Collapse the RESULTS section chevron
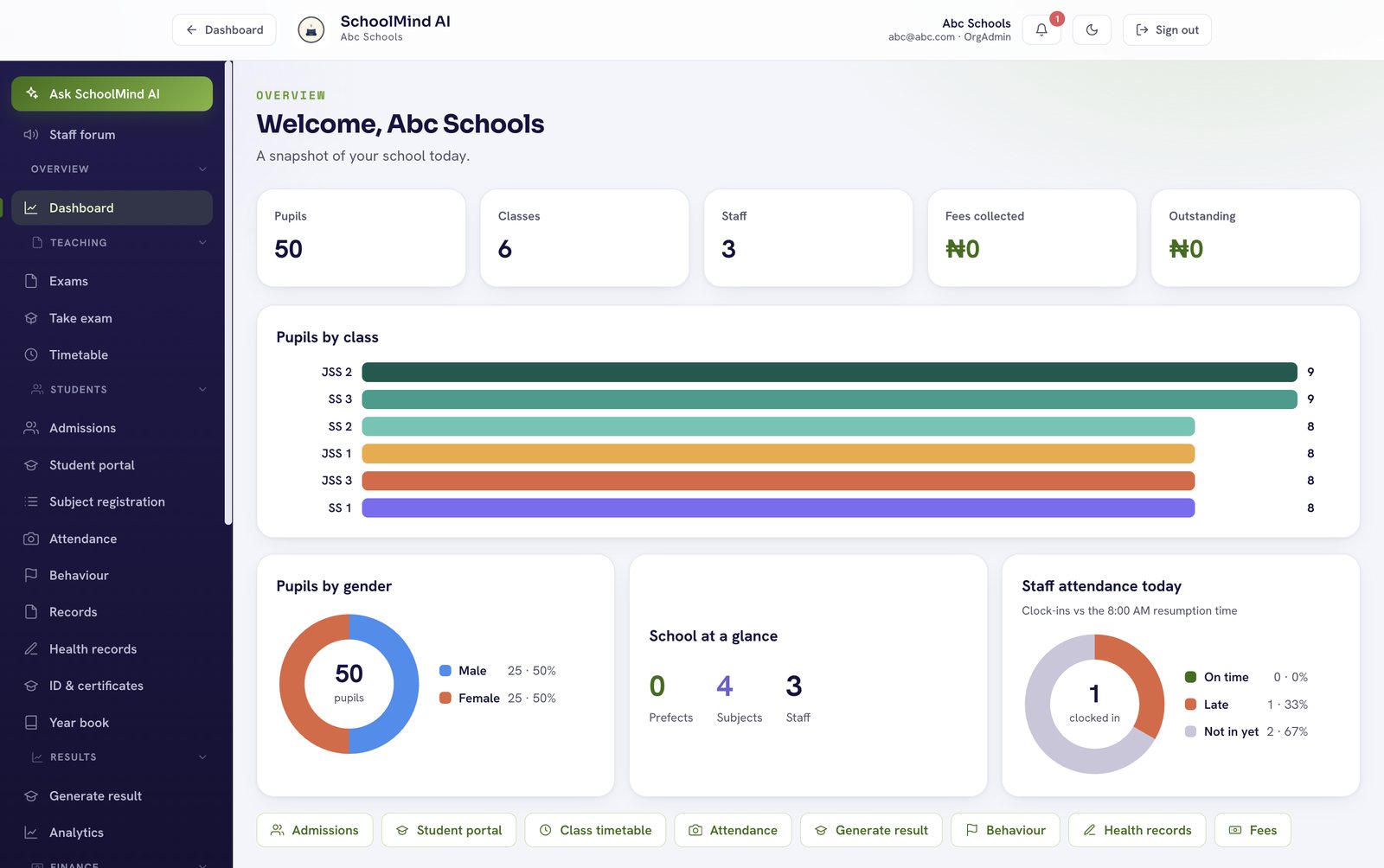Image resolution: width=1384 pixels, height=868 pixels. point(202,757)
